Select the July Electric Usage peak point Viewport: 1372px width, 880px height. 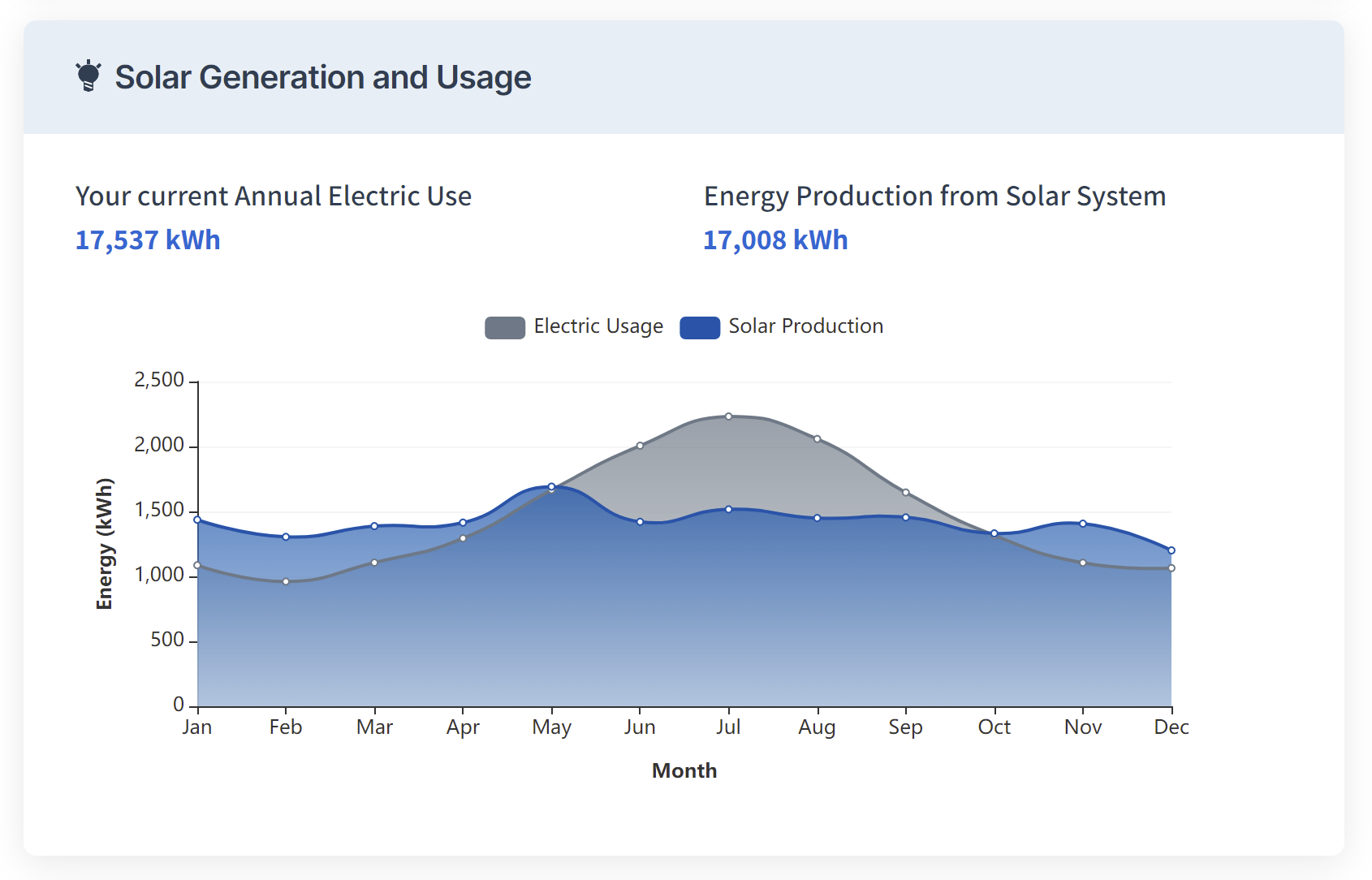728,416
